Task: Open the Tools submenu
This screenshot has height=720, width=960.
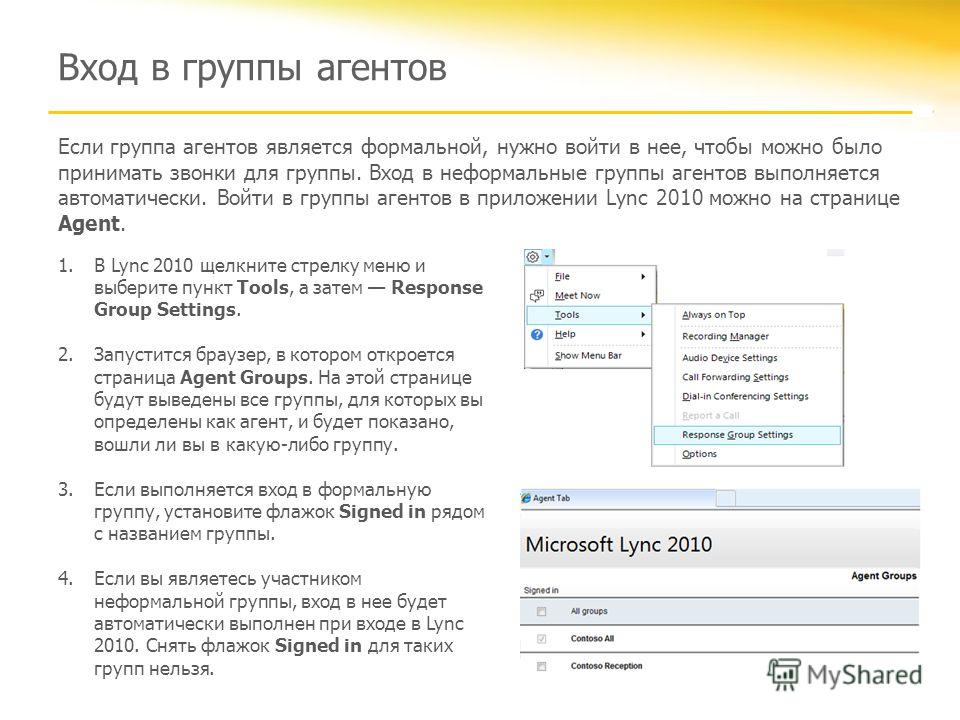Action: coord(591,315)
